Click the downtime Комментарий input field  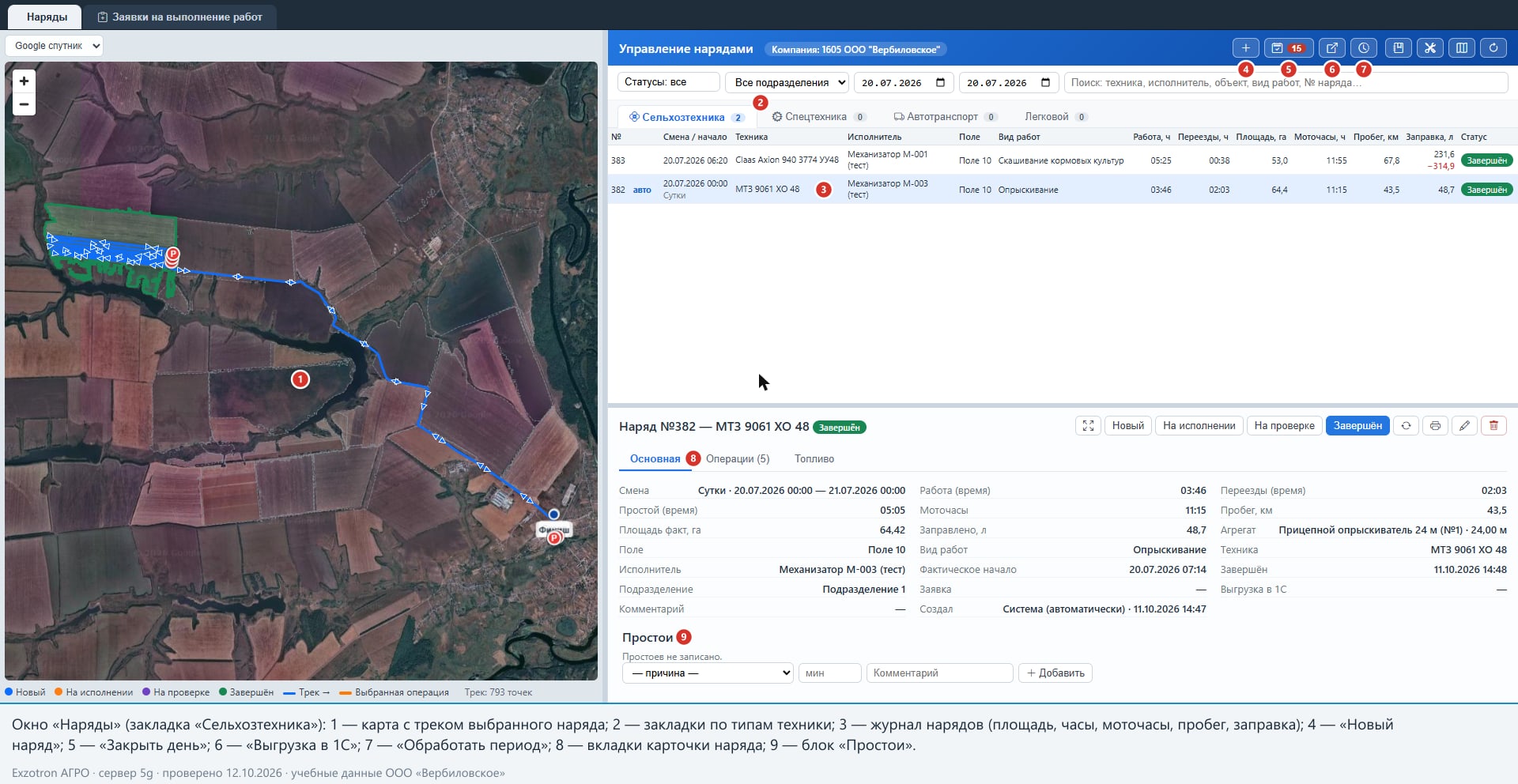click(939, 673)
